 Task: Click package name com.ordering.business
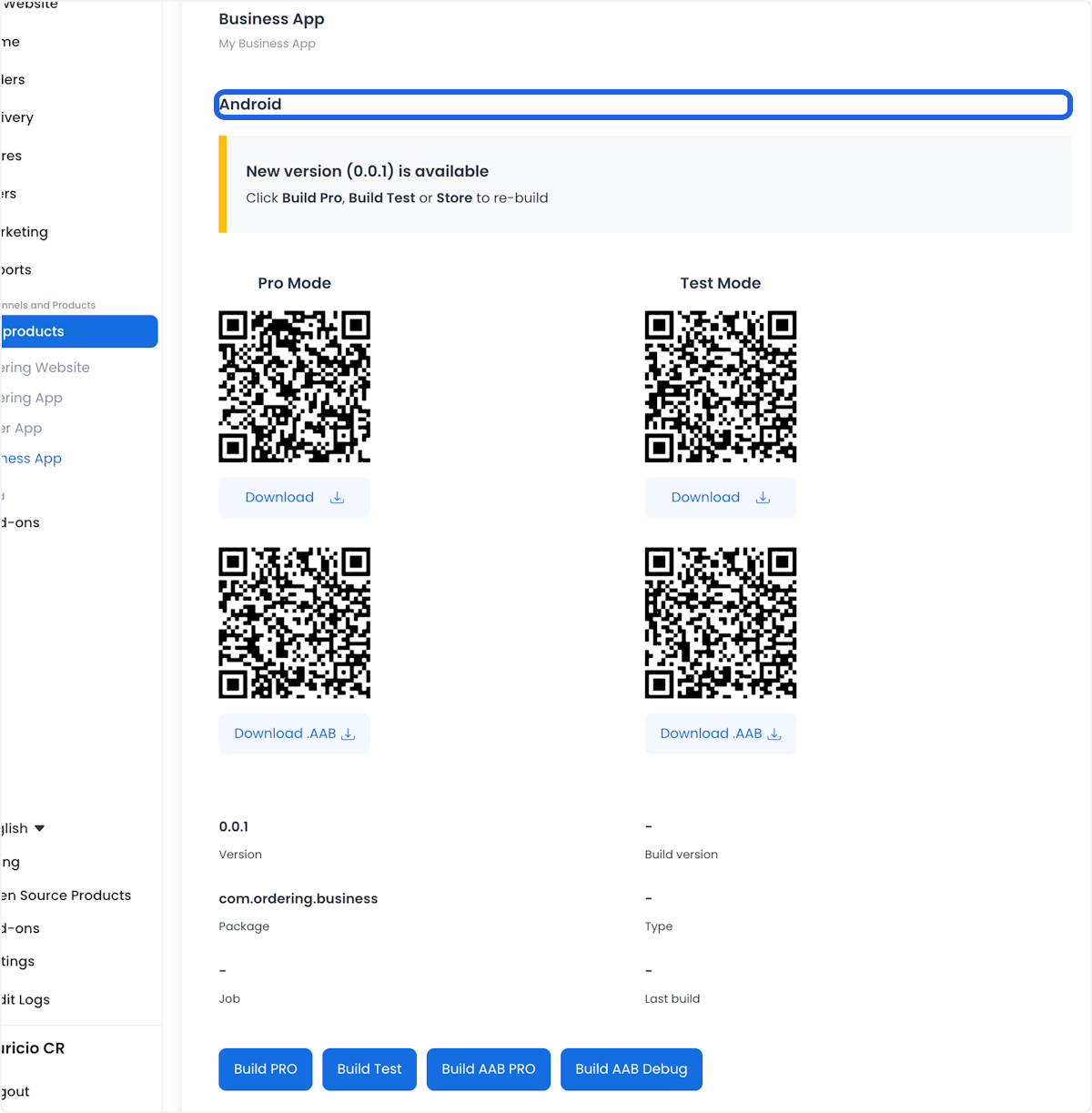click(x=298, y=898)
